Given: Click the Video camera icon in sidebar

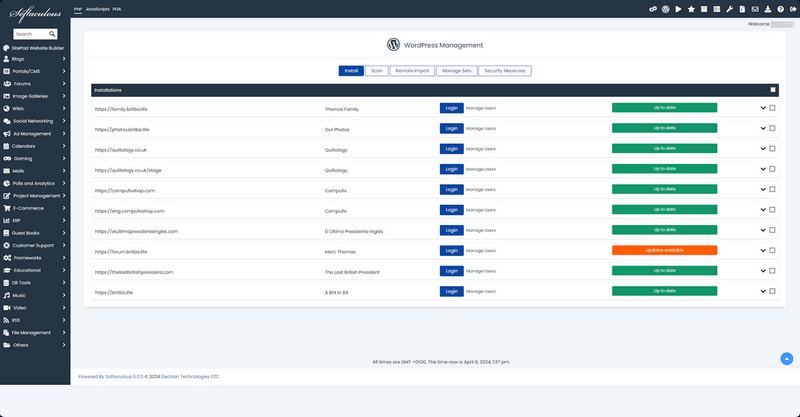Looking at the screenshot, I should 7,308.
